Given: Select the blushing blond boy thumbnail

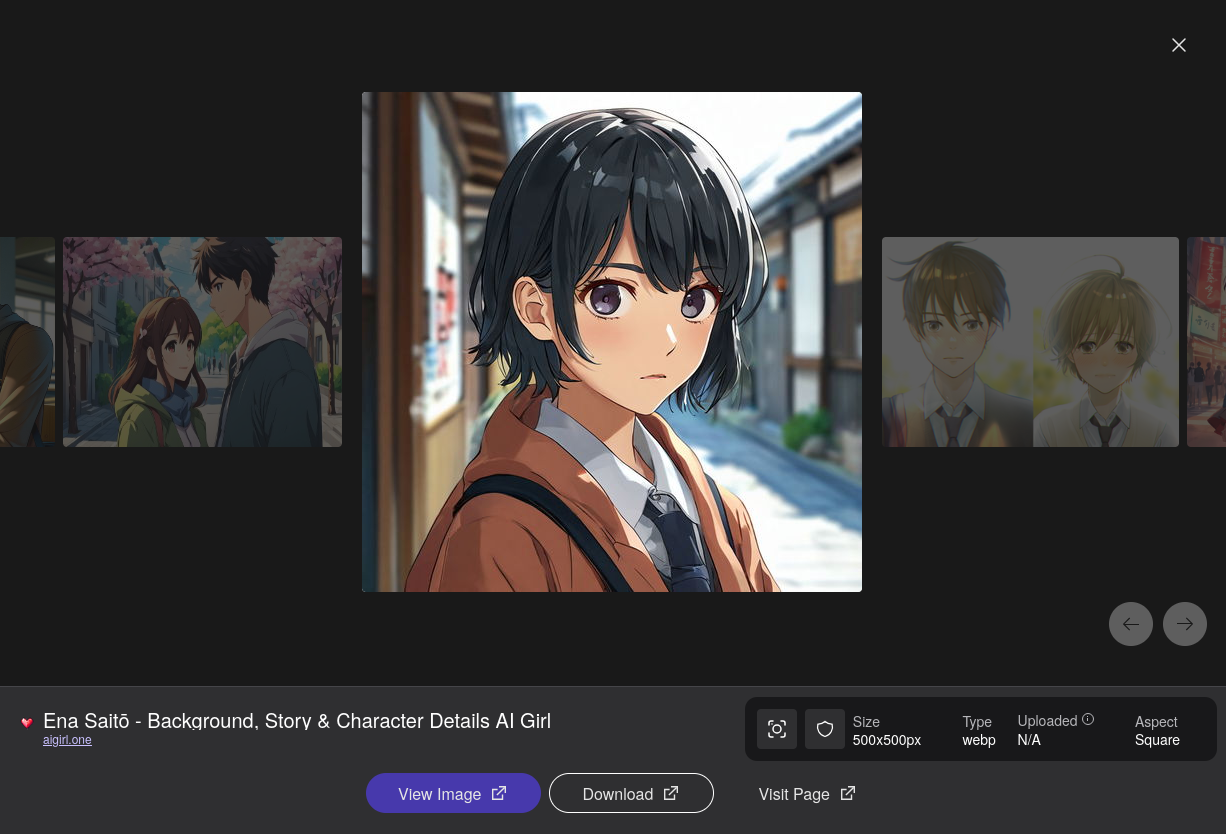Looking at the screenshot, I should tap(1106, 341).
